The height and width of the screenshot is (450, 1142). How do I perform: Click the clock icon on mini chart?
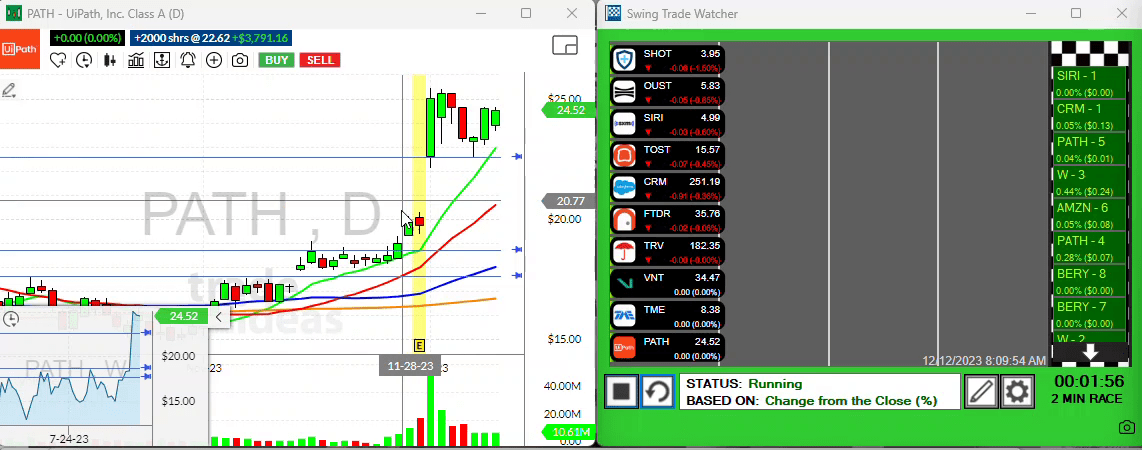click(10, 319)
